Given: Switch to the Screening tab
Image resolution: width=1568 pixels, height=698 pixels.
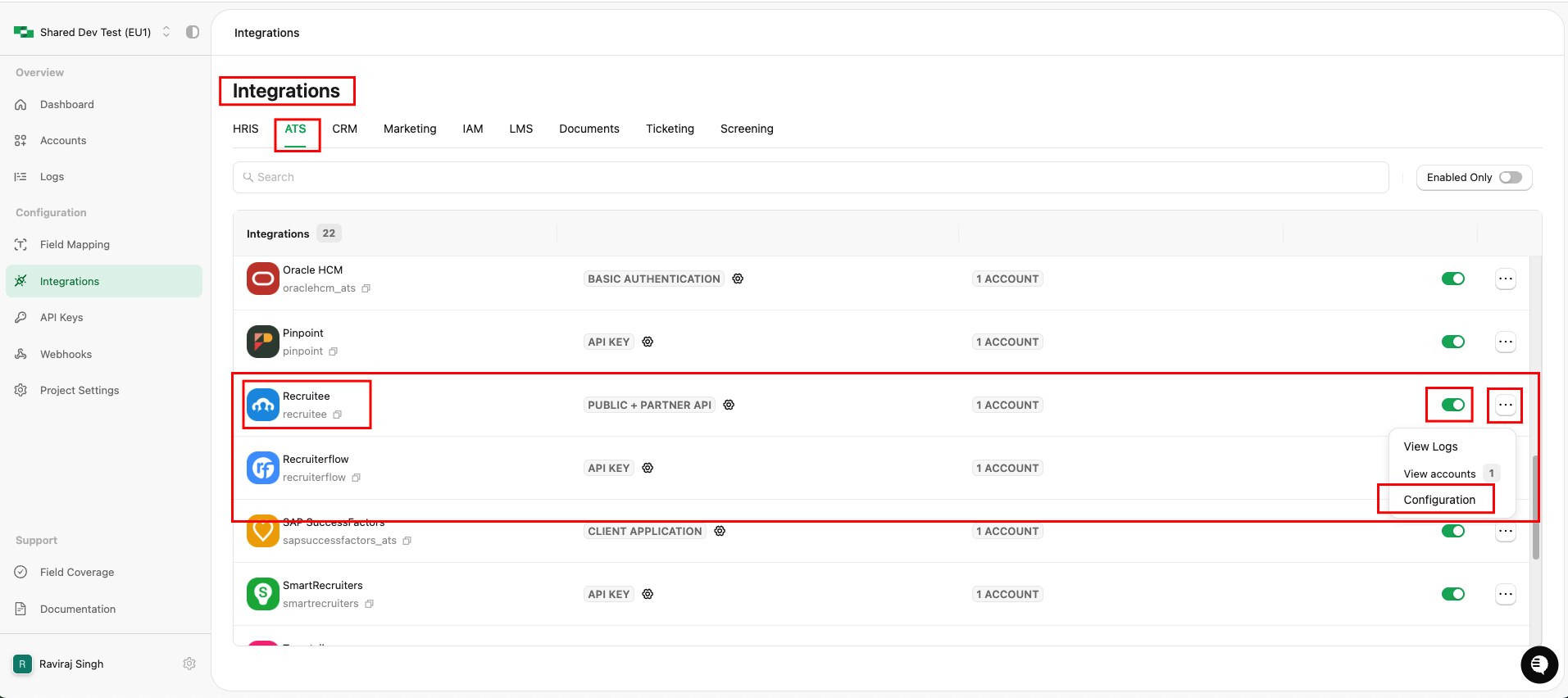Looking at the screenshot, I should tap(747, 129).
